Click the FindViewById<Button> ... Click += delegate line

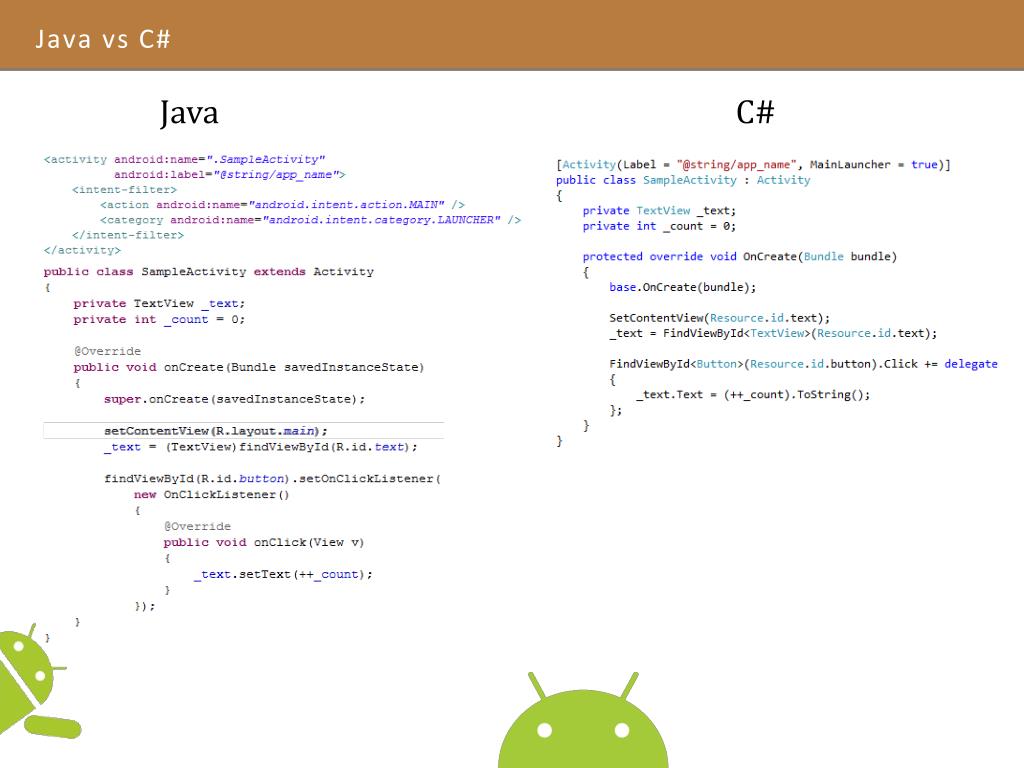pyautogui.click(x=803, y=364)
